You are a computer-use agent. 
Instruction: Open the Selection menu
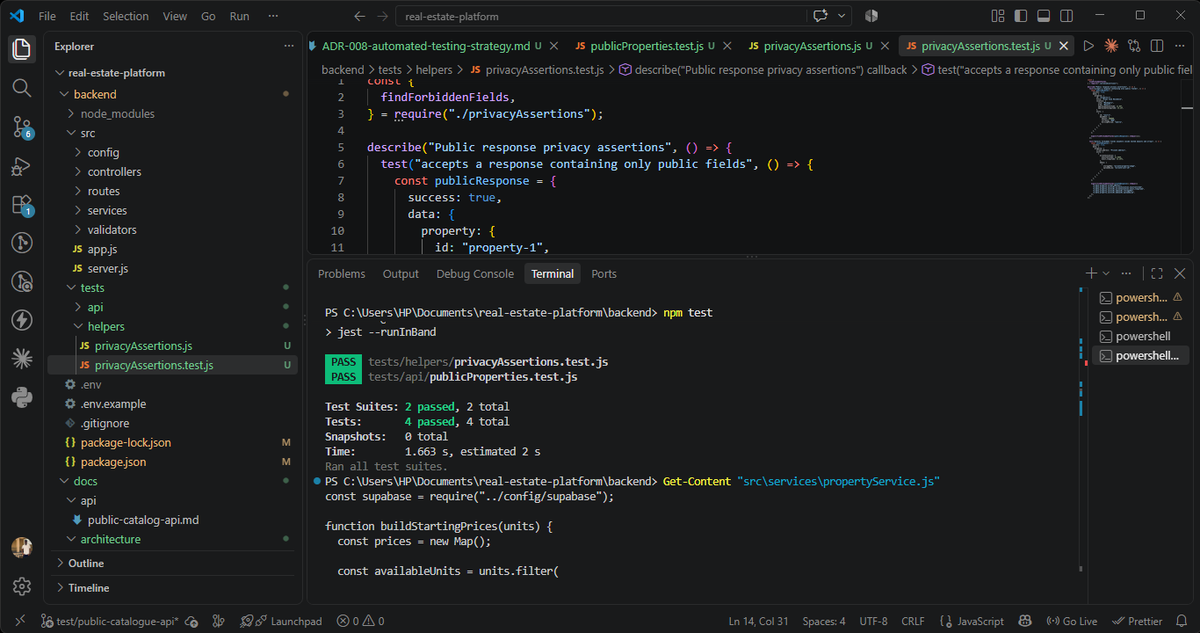click(x=125, y=16)
